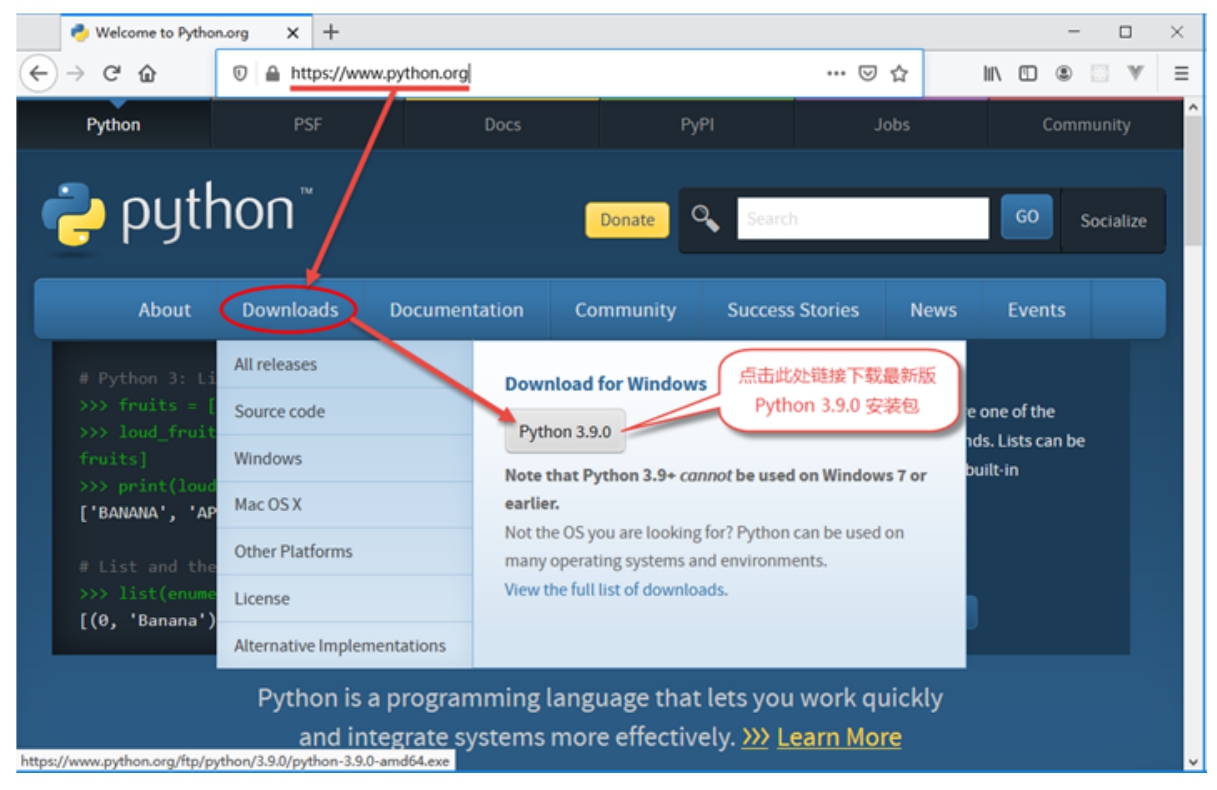Viewport: 1217px width, 790px height.
Task: Click into the site Search field
Action: point(863,218)
